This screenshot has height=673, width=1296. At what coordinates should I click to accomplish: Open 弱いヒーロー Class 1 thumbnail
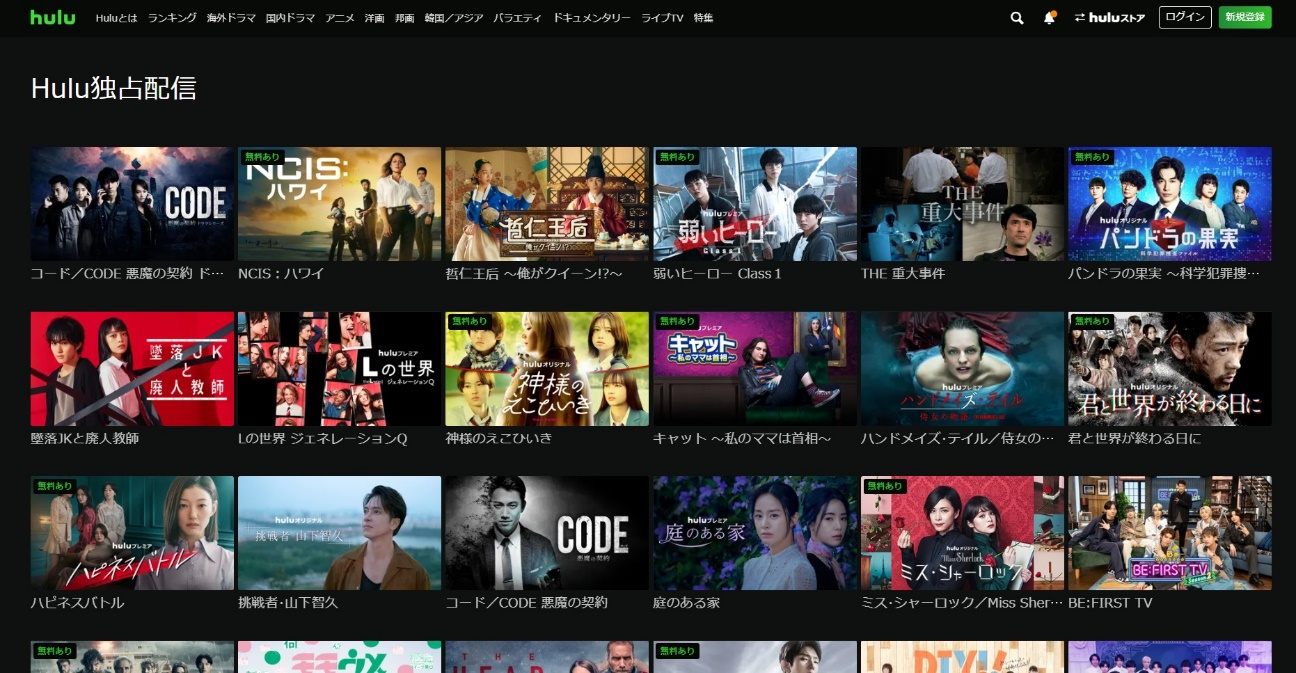pos(755,204)
